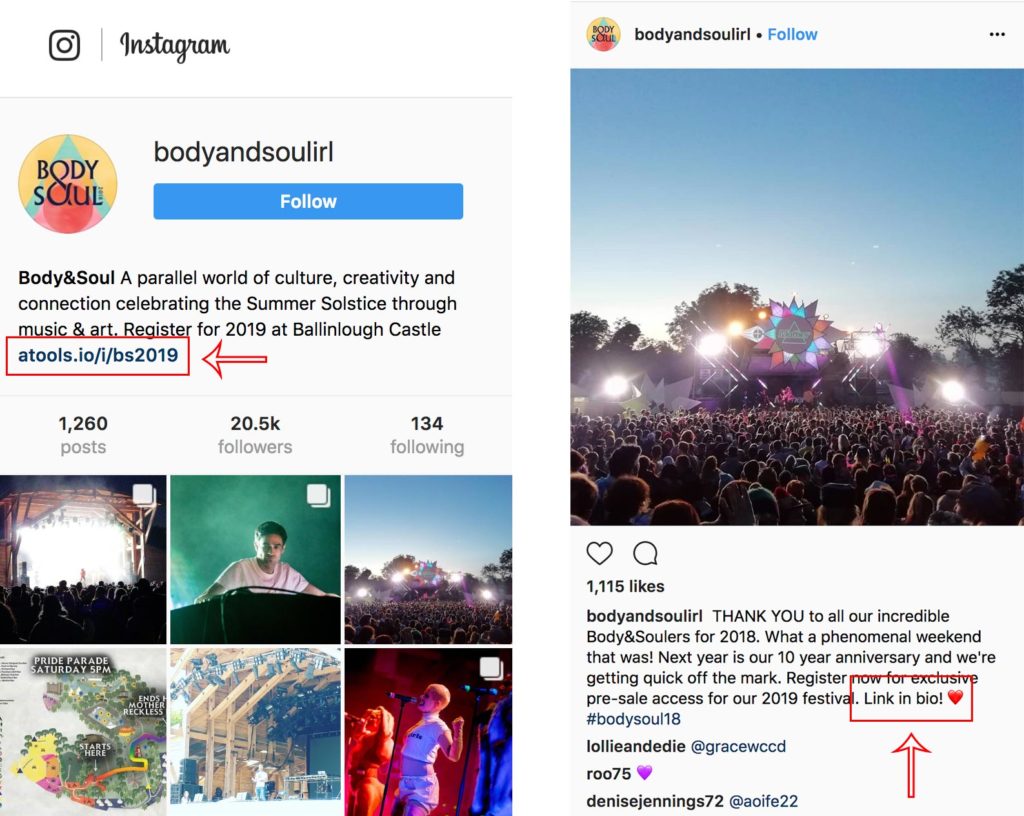This screenshot has height=816, width=1024.
Task: Click the bodyandsoulirl username in post header
Action: (690, 34)
